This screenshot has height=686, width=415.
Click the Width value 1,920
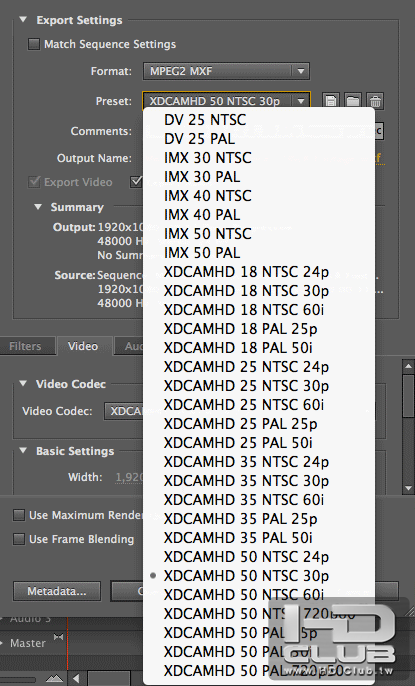[129, 477]
